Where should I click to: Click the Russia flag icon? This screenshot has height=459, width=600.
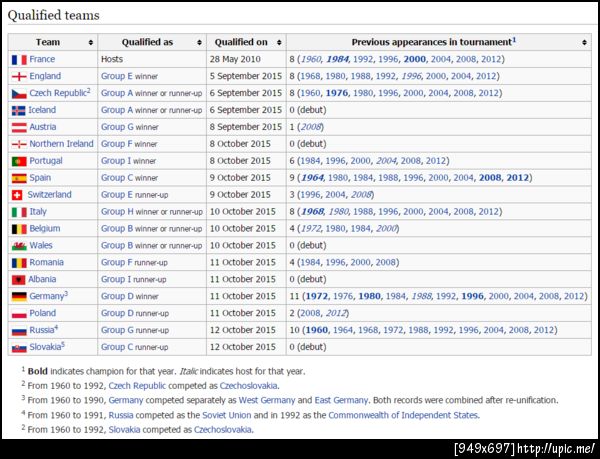click(x=19, y=330)
